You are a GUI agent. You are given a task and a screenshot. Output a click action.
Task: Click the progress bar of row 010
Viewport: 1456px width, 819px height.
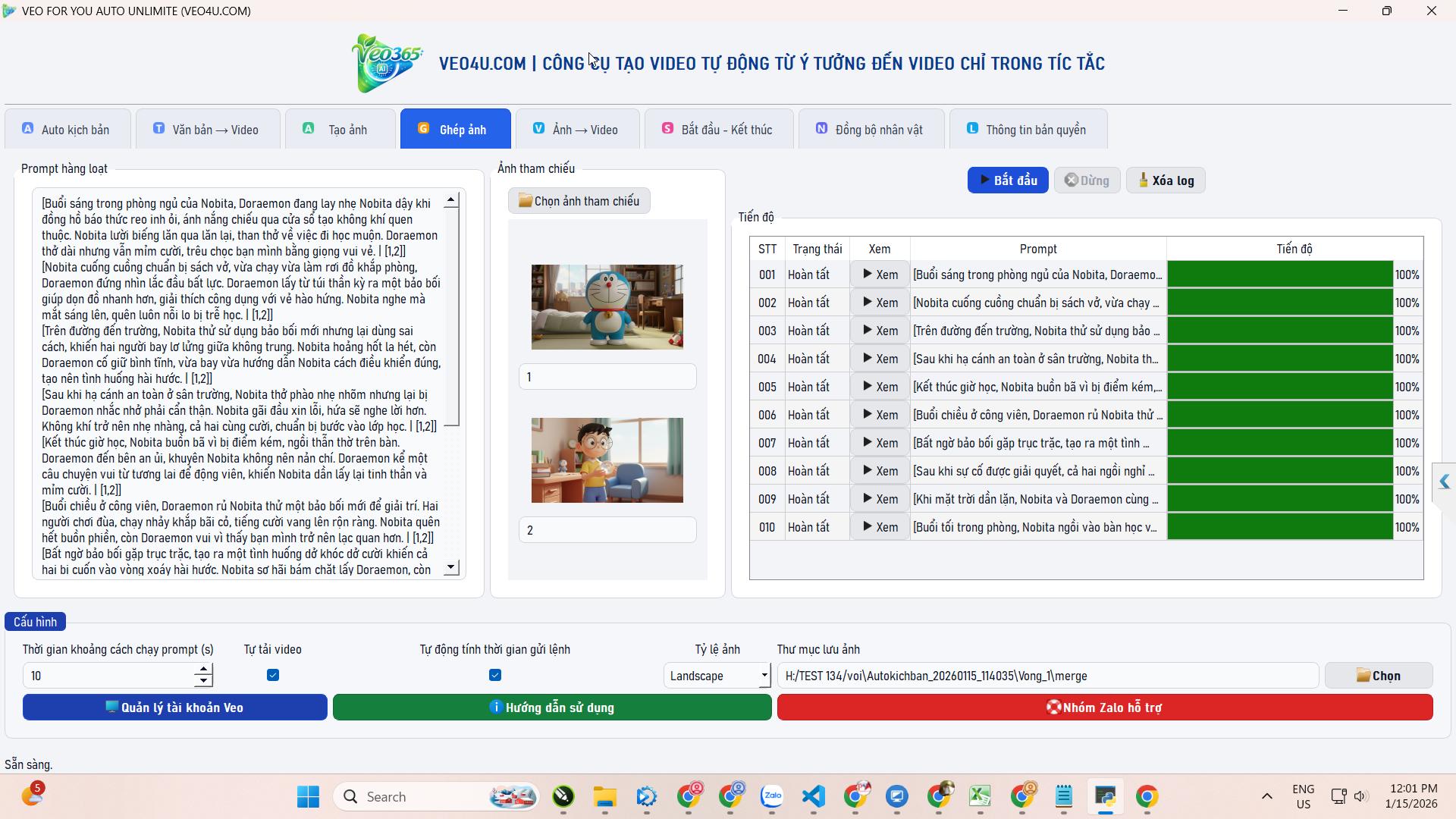point(1279,527)
